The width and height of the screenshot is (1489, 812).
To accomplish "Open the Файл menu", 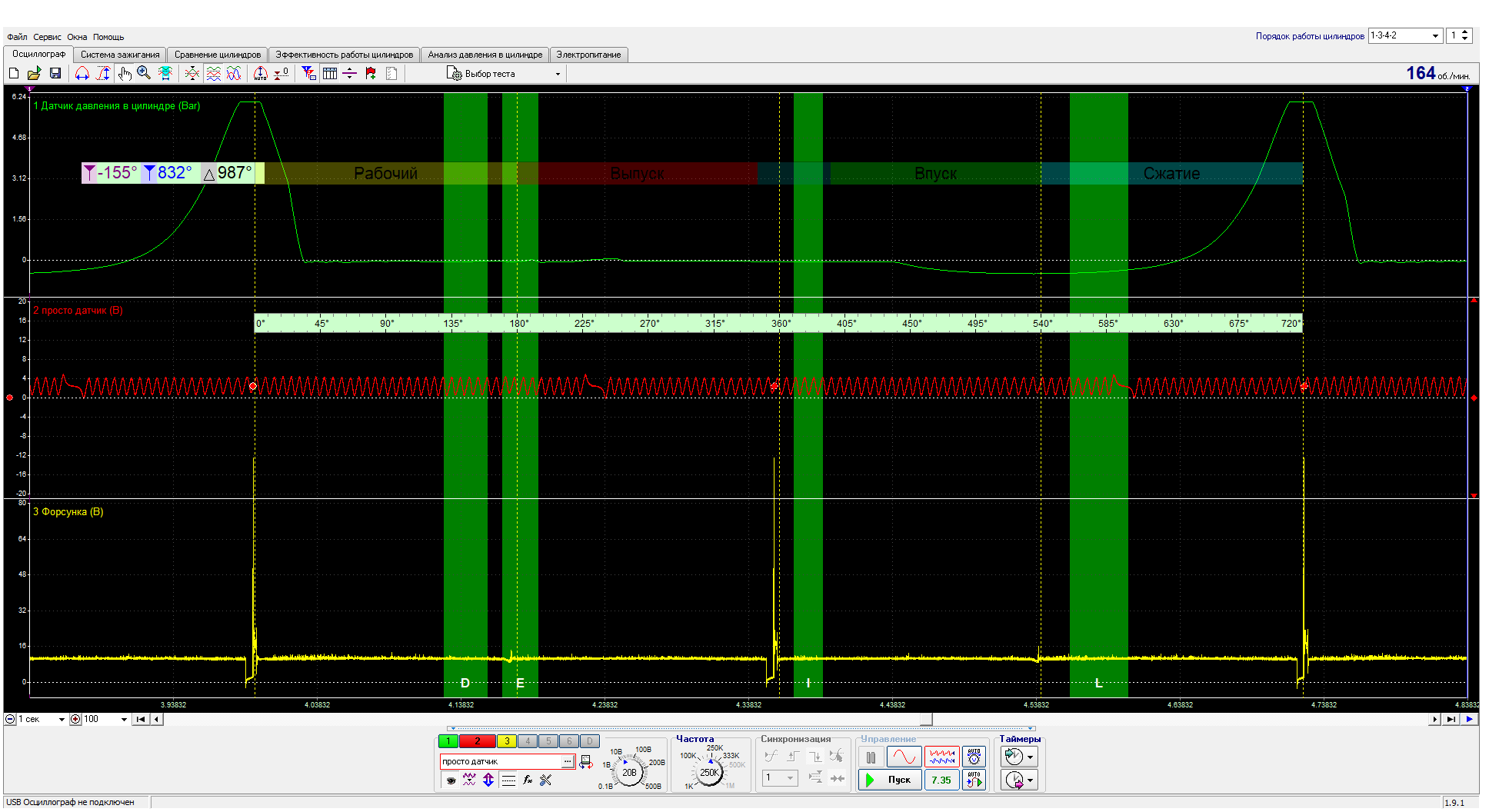I will [17, 37].
